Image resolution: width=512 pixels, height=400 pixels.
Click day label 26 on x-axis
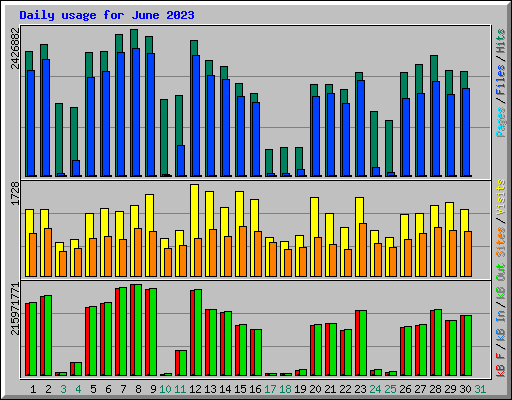tap(405, 389)
